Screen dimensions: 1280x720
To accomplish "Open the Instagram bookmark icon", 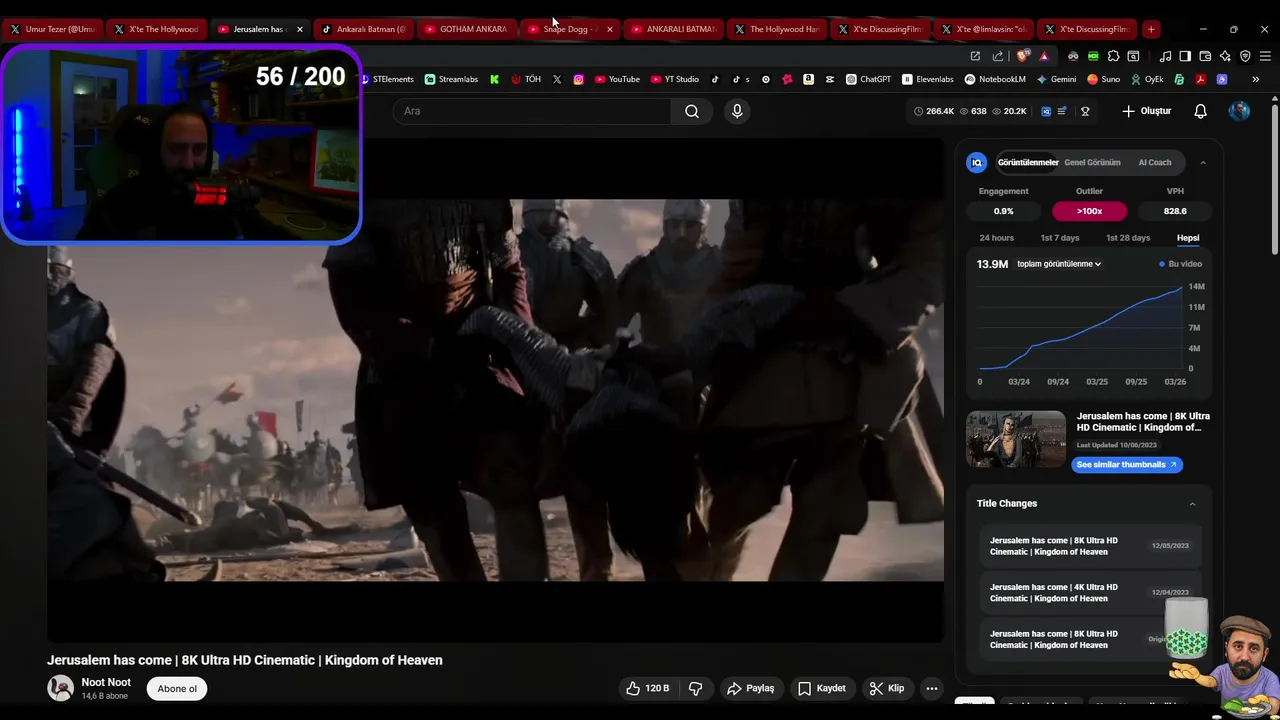I will pyautogui.click(x=578, y=79).
